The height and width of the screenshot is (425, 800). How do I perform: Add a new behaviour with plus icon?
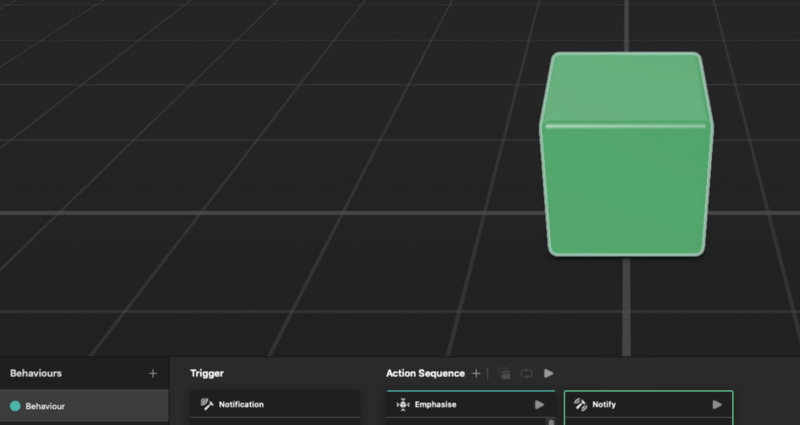click(153, 373)
